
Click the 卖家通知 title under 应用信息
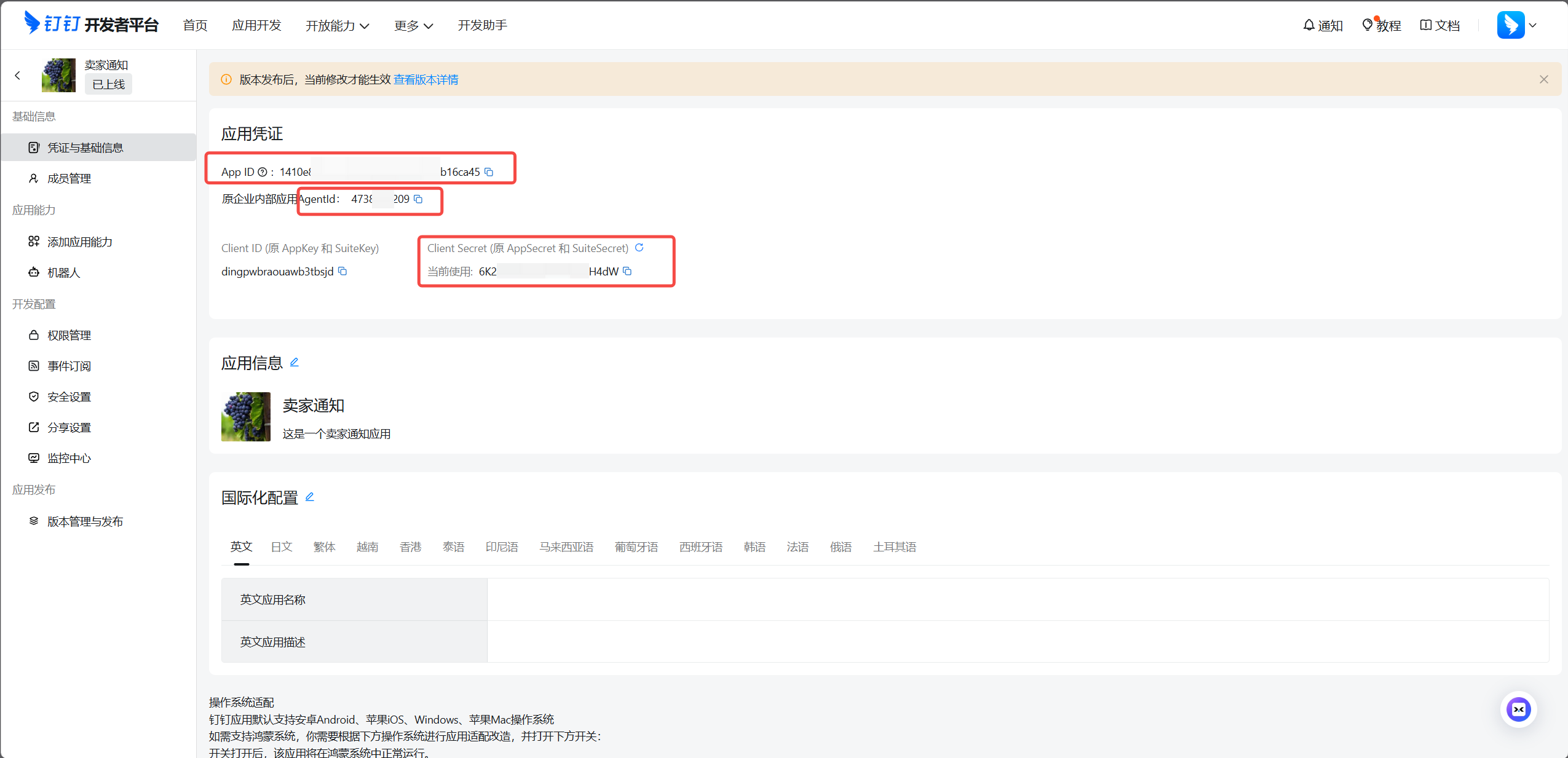(x=314, y=406)
